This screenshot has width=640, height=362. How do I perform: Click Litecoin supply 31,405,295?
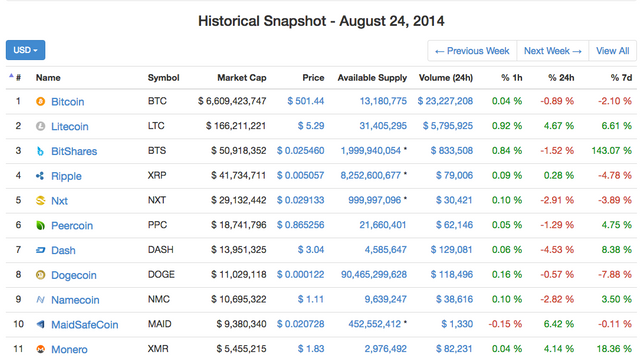pos(383,126)
